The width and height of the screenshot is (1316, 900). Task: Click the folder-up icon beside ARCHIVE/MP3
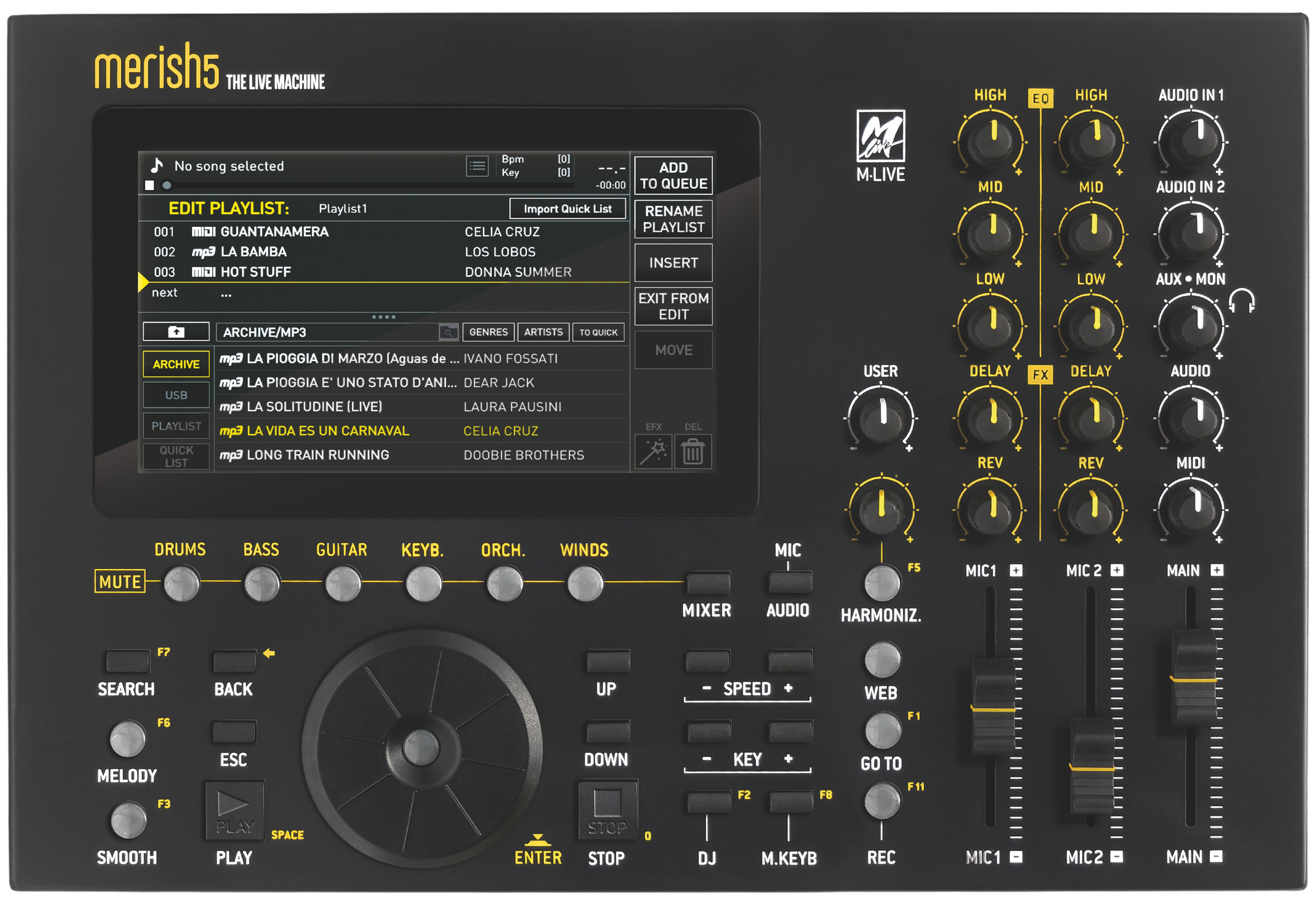point(176,332)
